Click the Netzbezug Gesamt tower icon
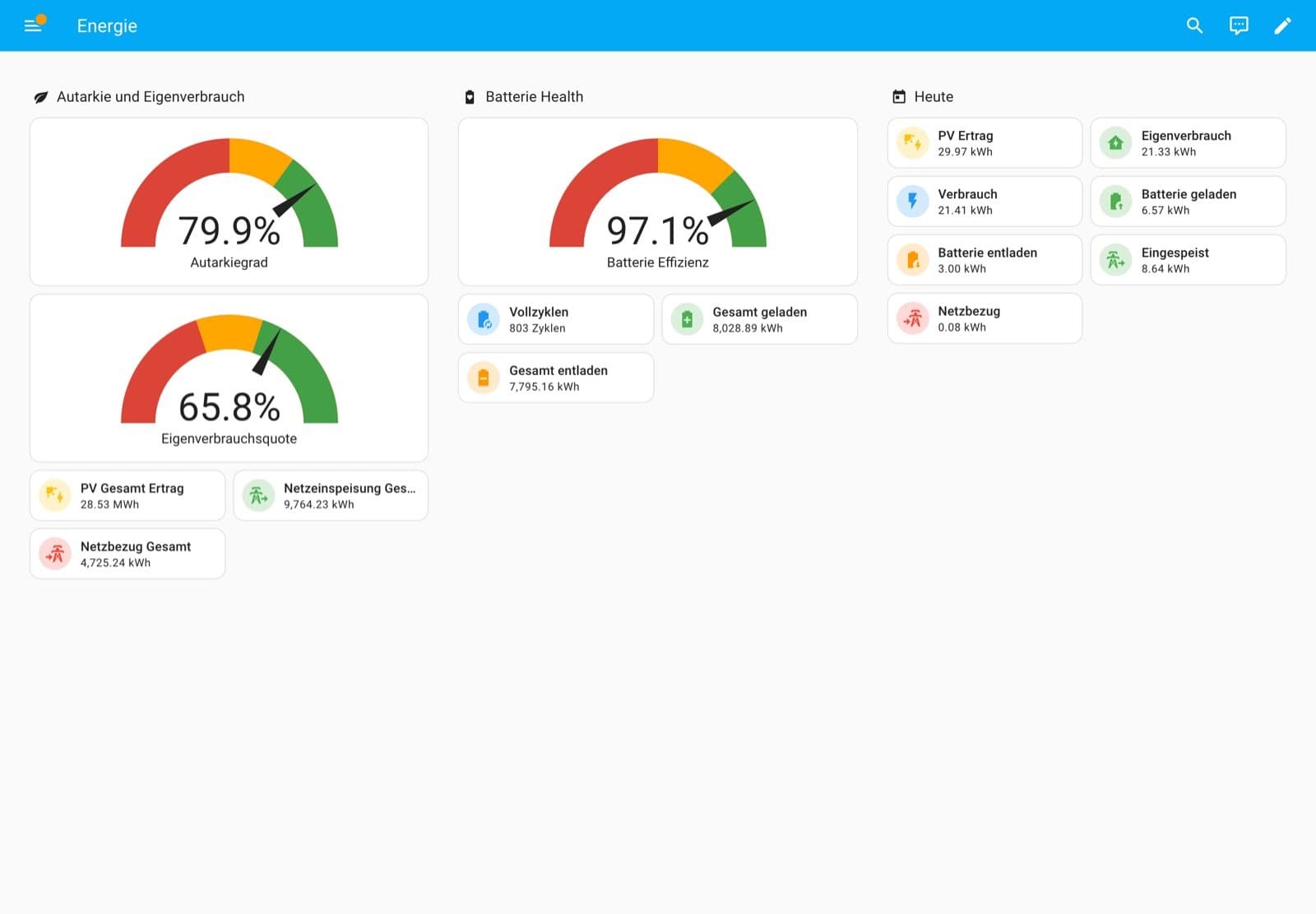 click(55, 554)
